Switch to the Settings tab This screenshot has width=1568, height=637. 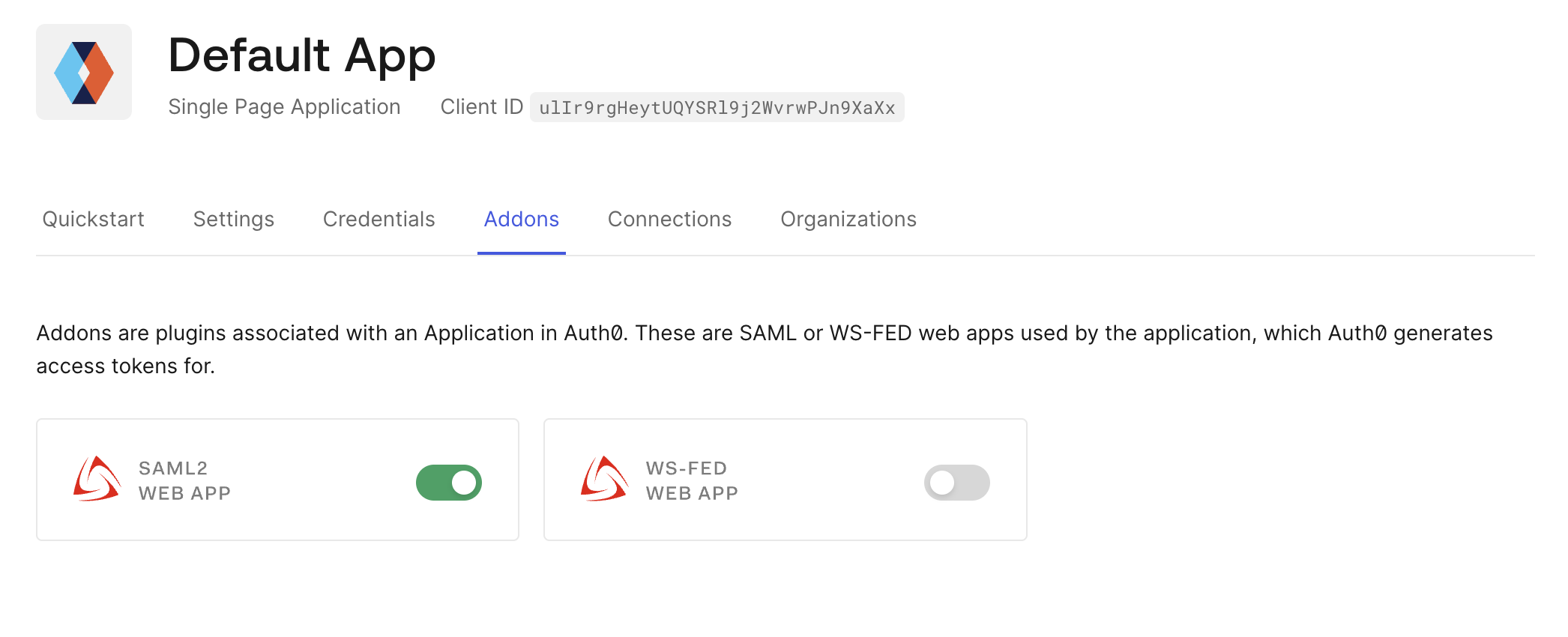(234, 219)
